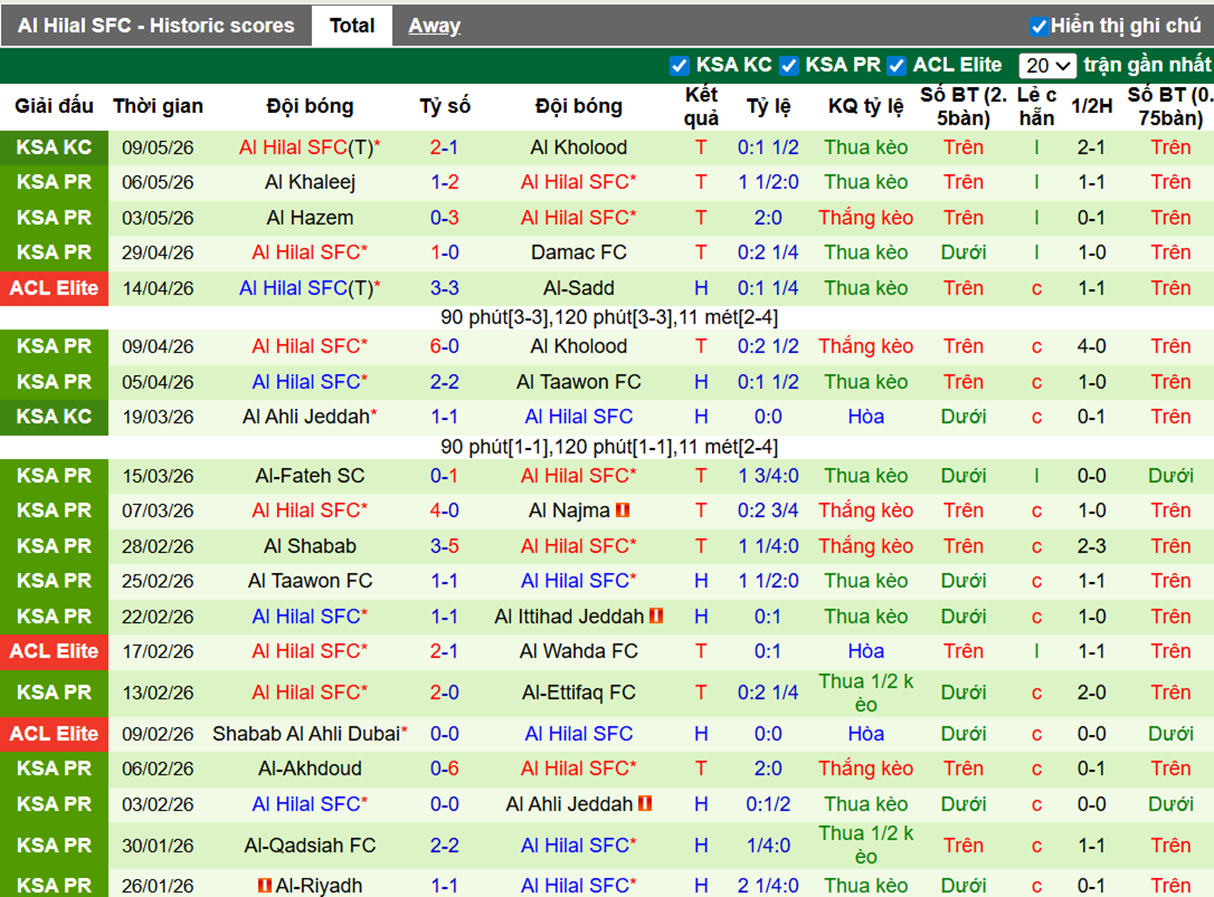Open Al-Akhdoud team link
The height and width of the screenshot is (897, 1214).
(310, 769)
